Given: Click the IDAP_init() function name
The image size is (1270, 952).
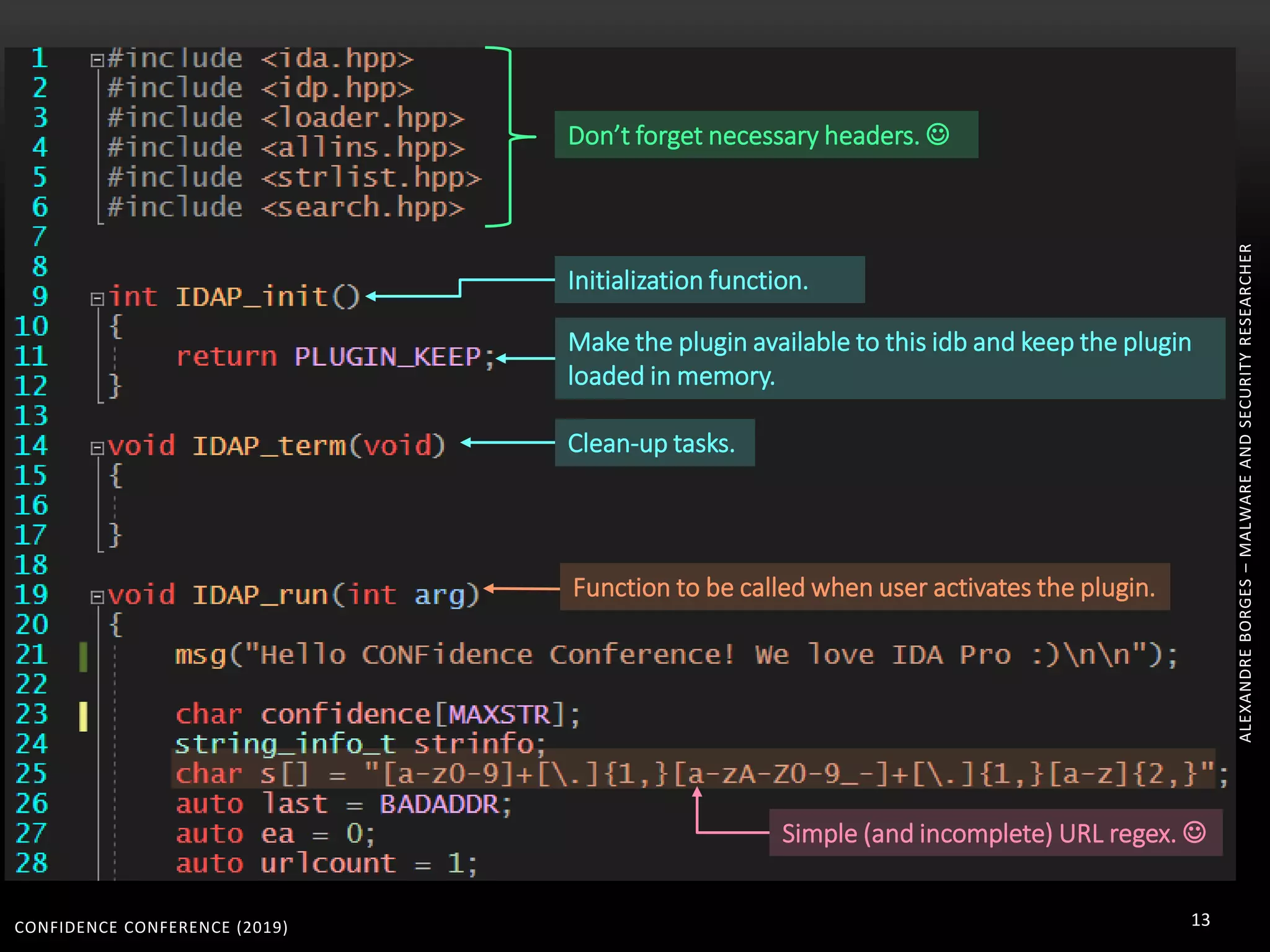Looking at the screenshot, I should tap(268, 297).
